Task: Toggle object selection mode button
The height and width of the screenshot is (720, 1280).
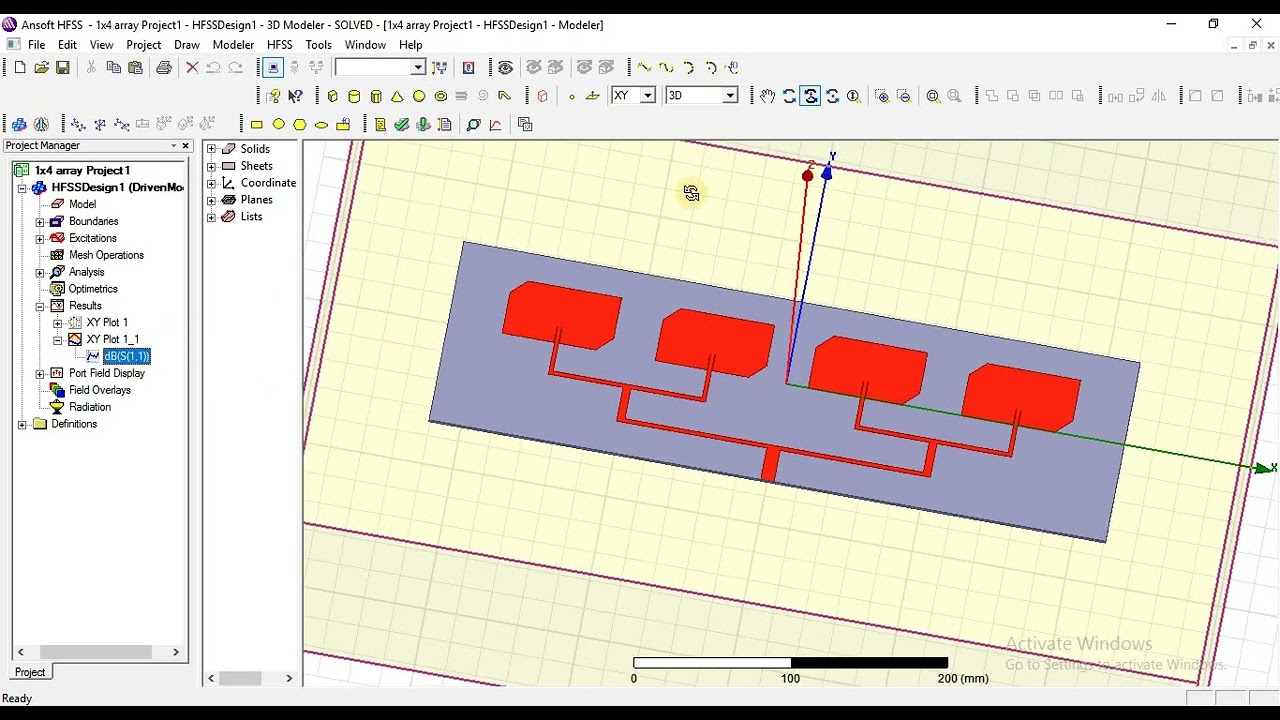Action: pos(273,67)
